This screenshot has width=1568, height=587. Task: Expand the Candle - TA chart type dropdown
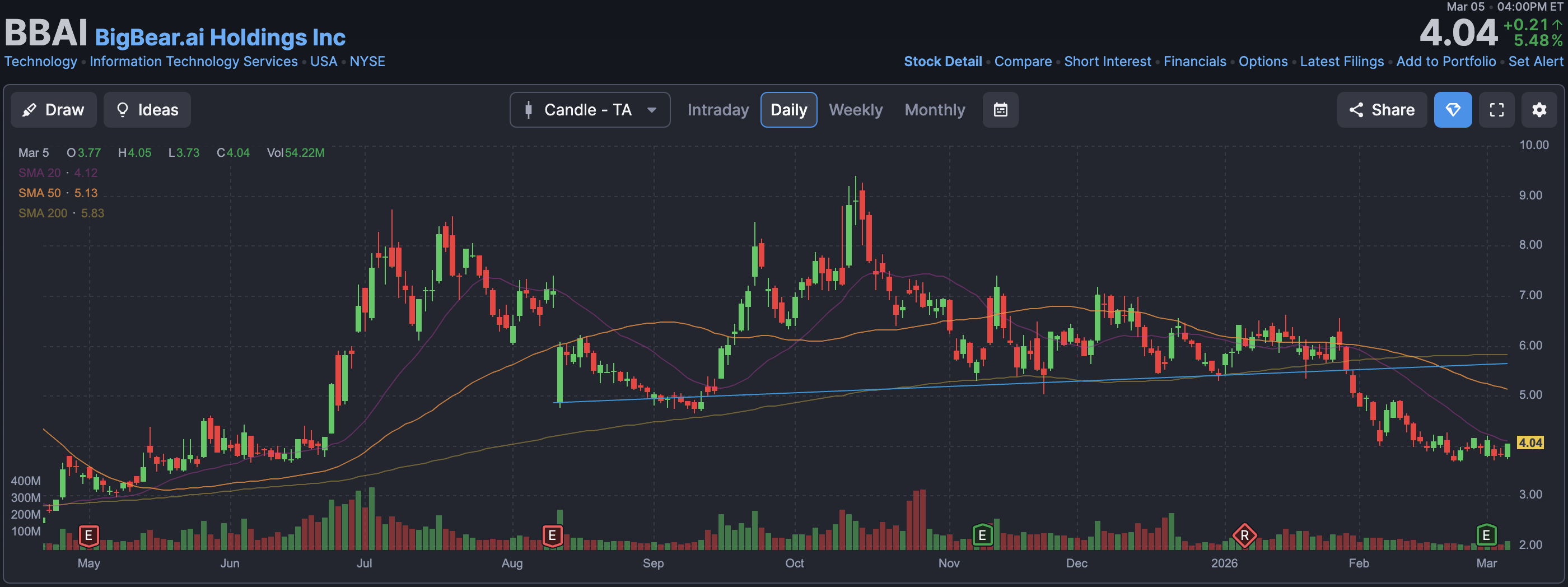pos(590,110)
